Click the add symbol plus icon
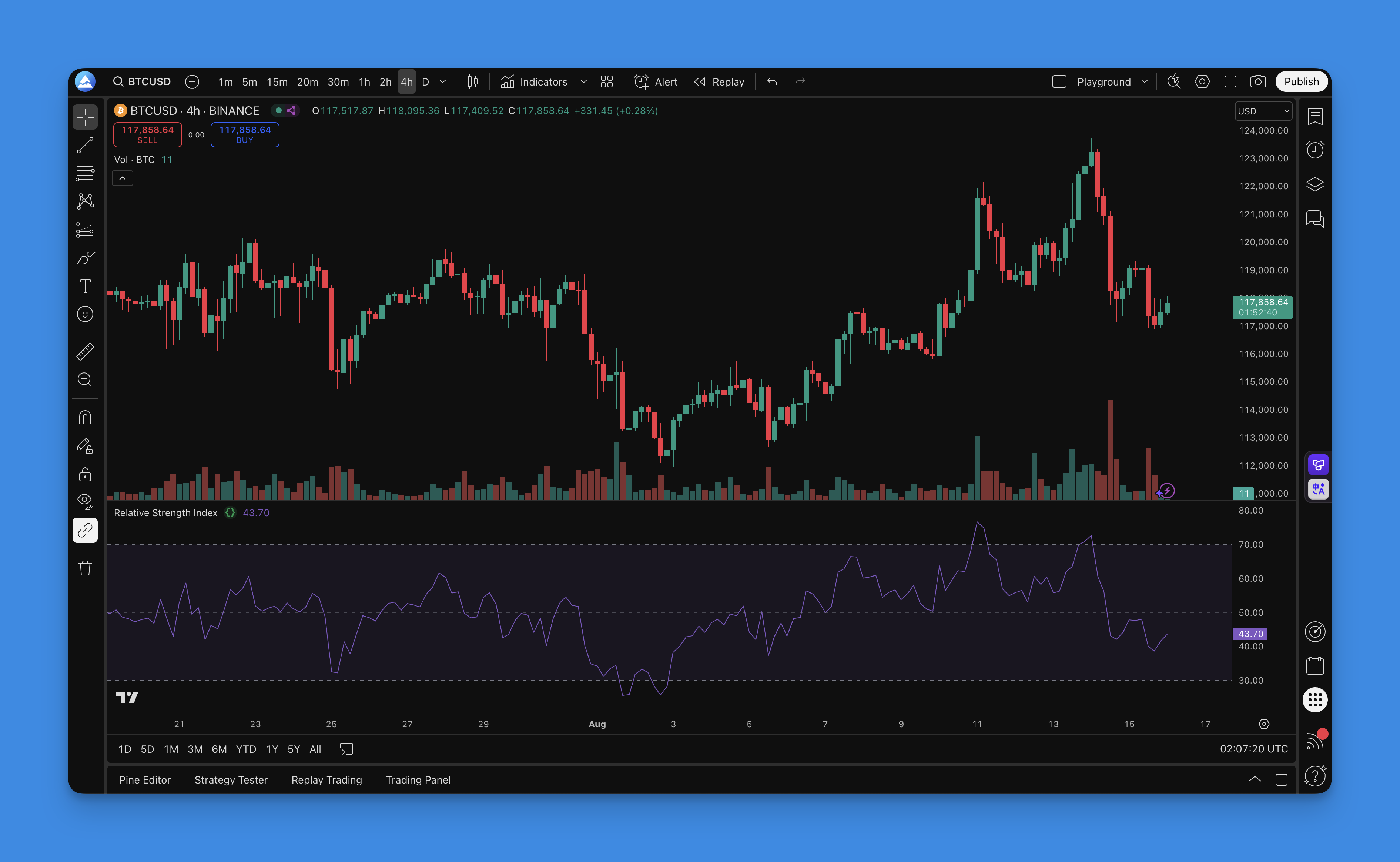Image resolution: width=1400 pixels, height=862 pixels. pos(192,81)
